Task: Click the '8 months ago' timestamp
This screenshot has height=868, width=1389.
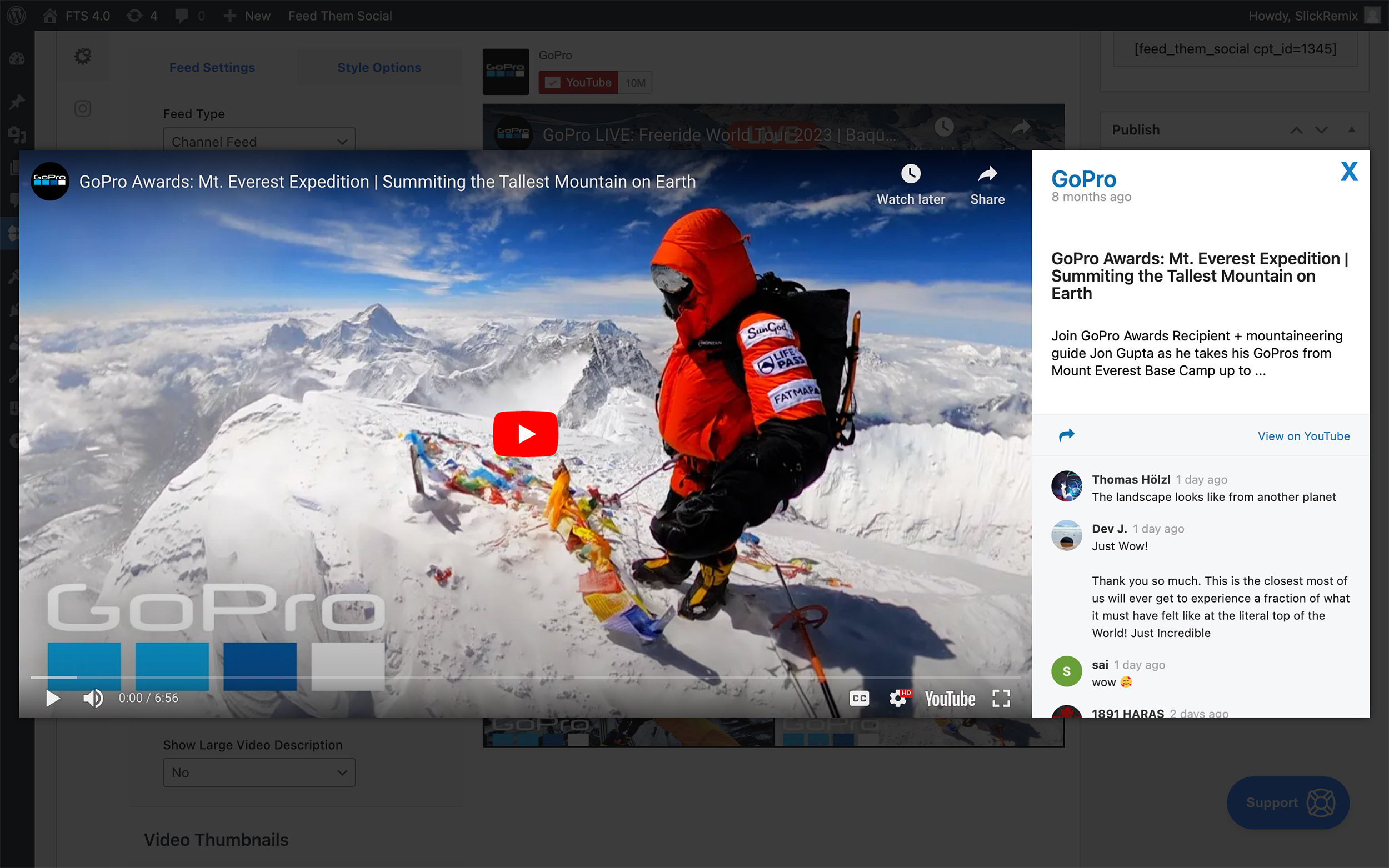Action: 1091,197
